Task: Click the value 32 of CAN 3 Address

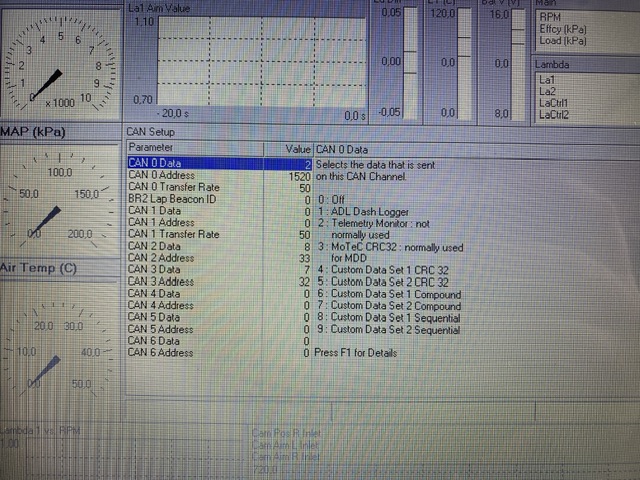Action: tap(304, 282)
